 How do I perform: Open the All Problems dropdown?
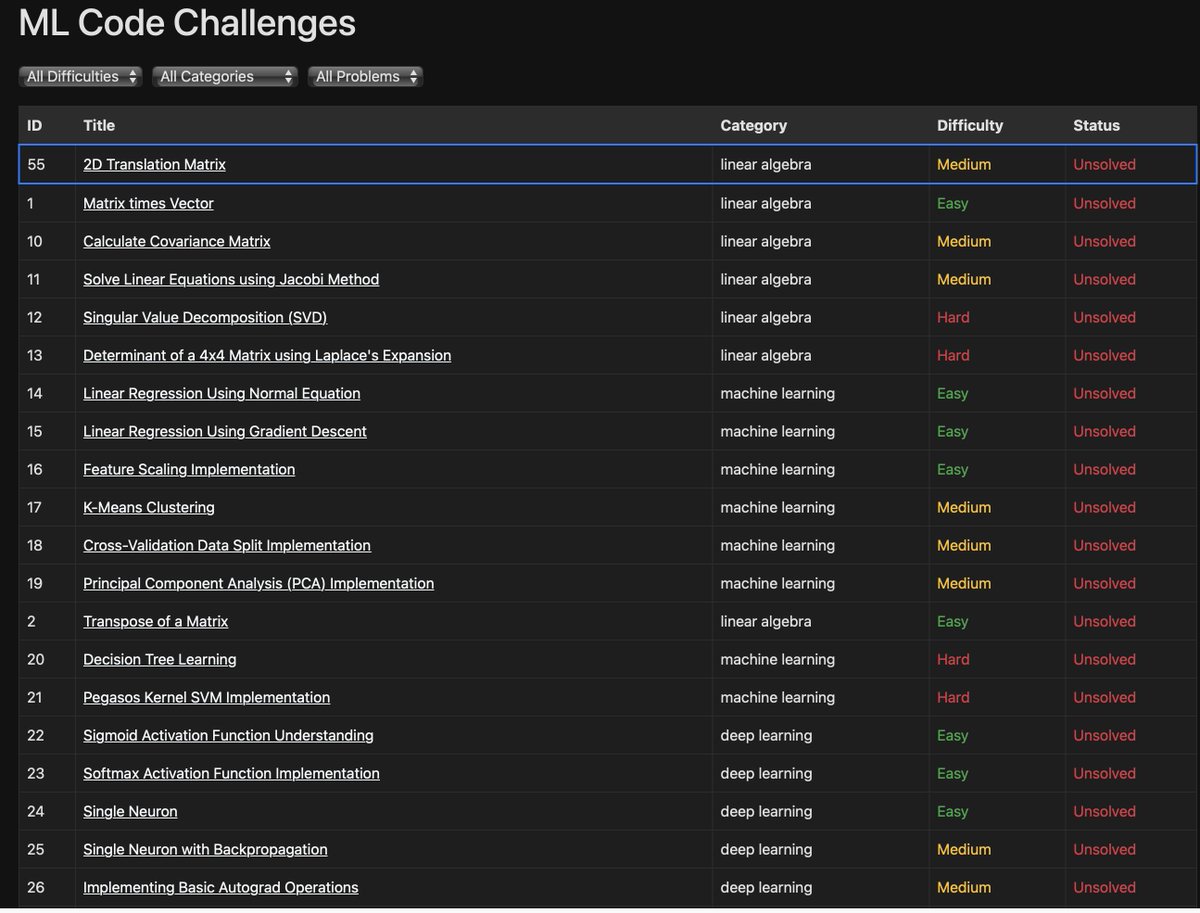pos(365,76)
